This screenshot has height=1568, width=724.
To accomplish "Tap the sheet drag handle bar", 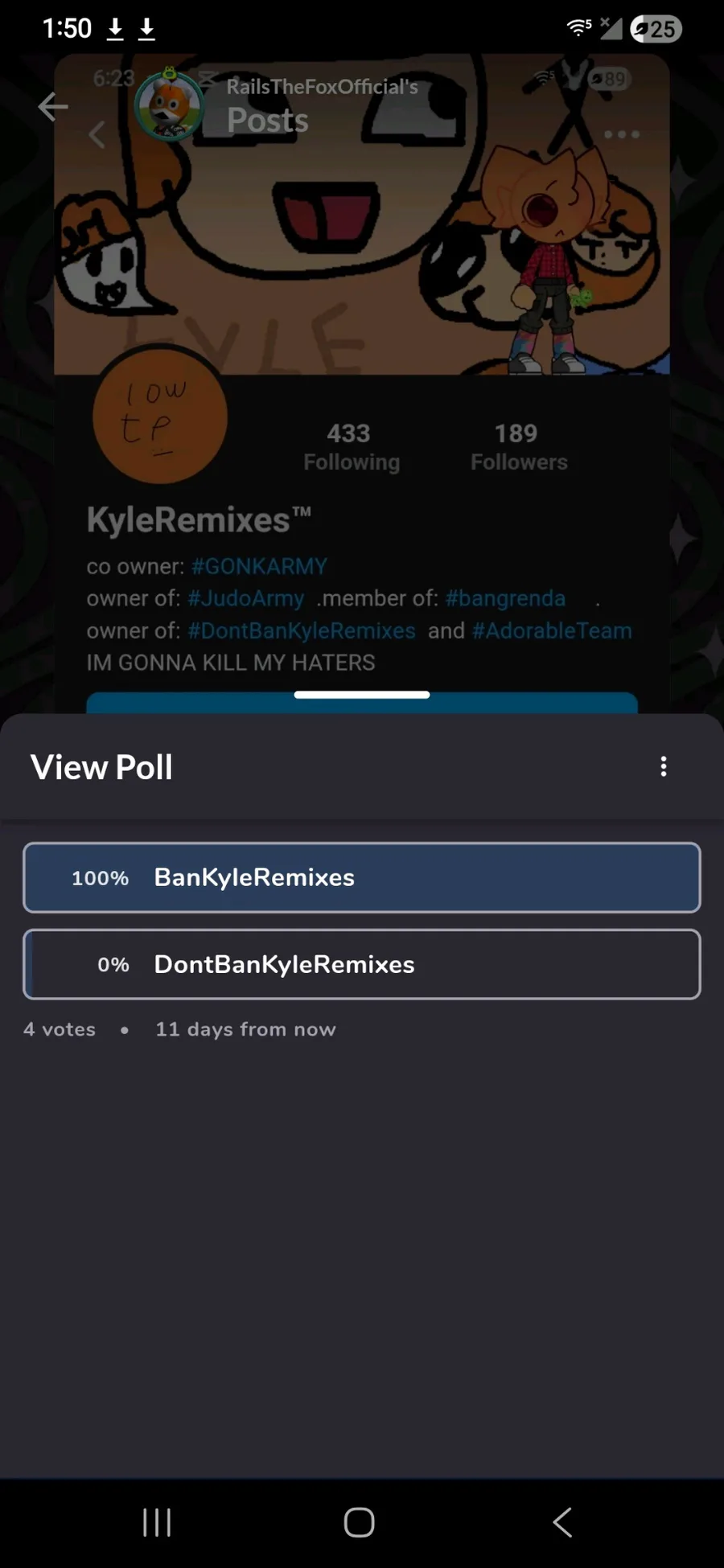I will tap(362, 695).
